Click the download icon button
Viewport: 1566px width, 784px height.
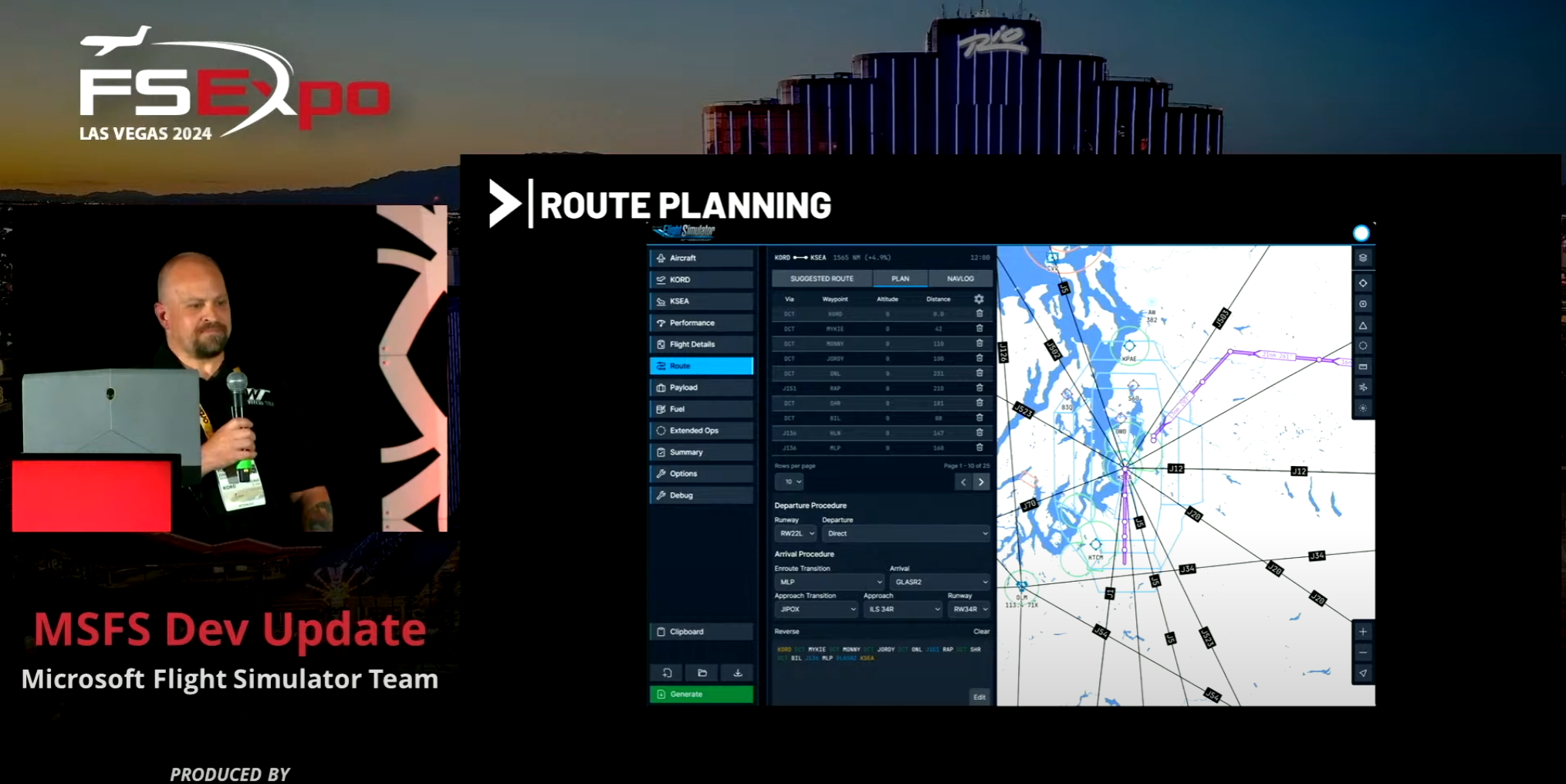pos(738,673)
